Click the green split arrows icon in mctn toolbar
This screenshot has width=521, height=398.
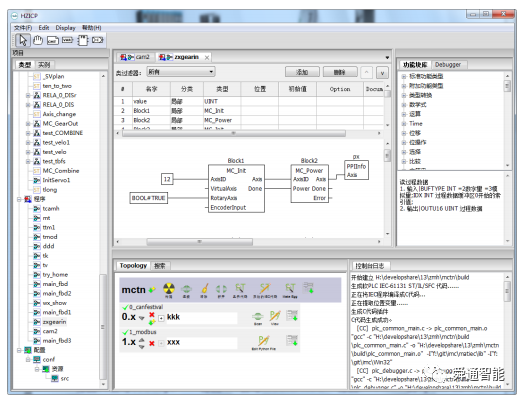[221, 289]
